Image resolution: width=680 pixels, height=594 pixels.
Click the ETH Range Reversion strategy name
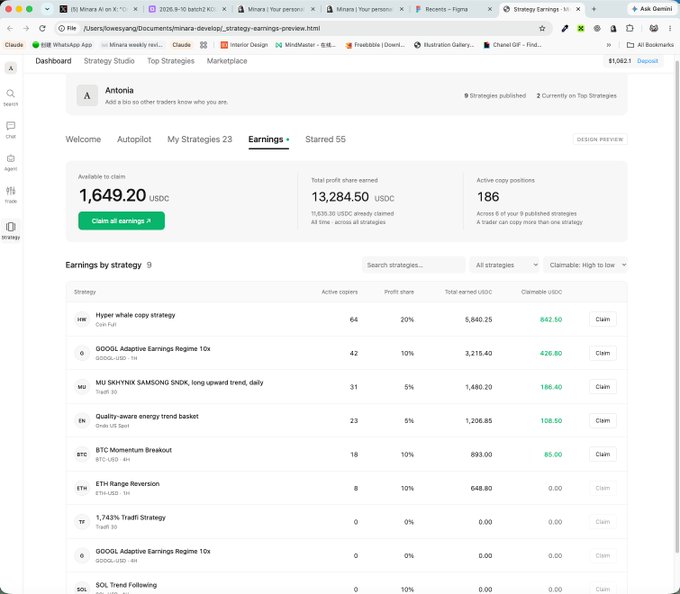click(128, 484)
